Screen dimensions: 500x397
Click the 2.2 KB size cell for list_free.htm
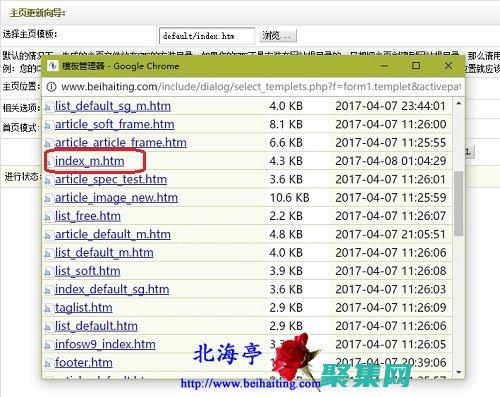[x=286, y=216]
